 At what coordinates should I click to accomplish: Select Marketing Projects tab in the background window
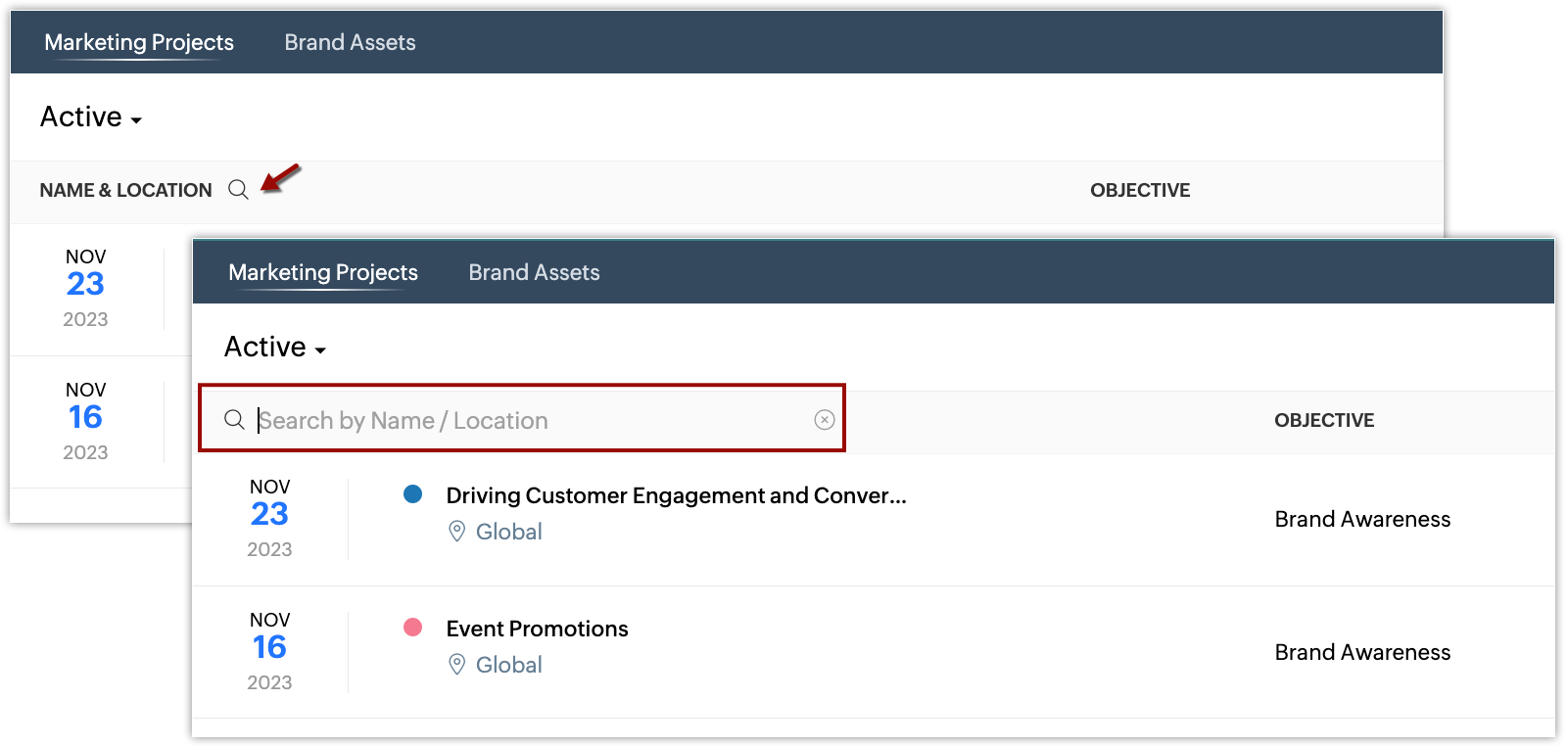139,42
